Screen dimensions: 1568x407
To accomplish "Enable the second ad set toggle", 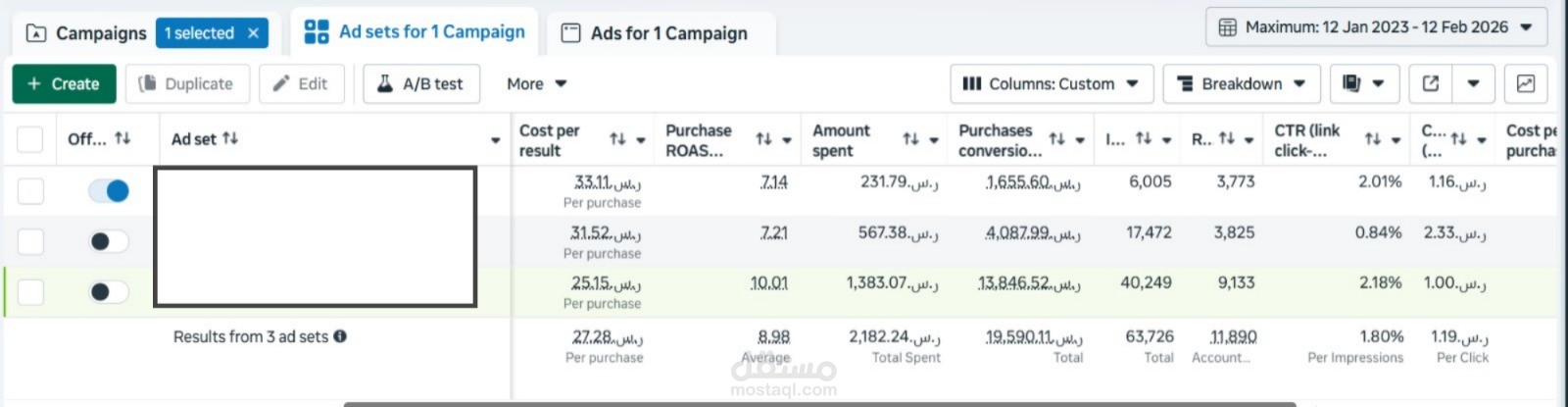I will coord(109,241).
